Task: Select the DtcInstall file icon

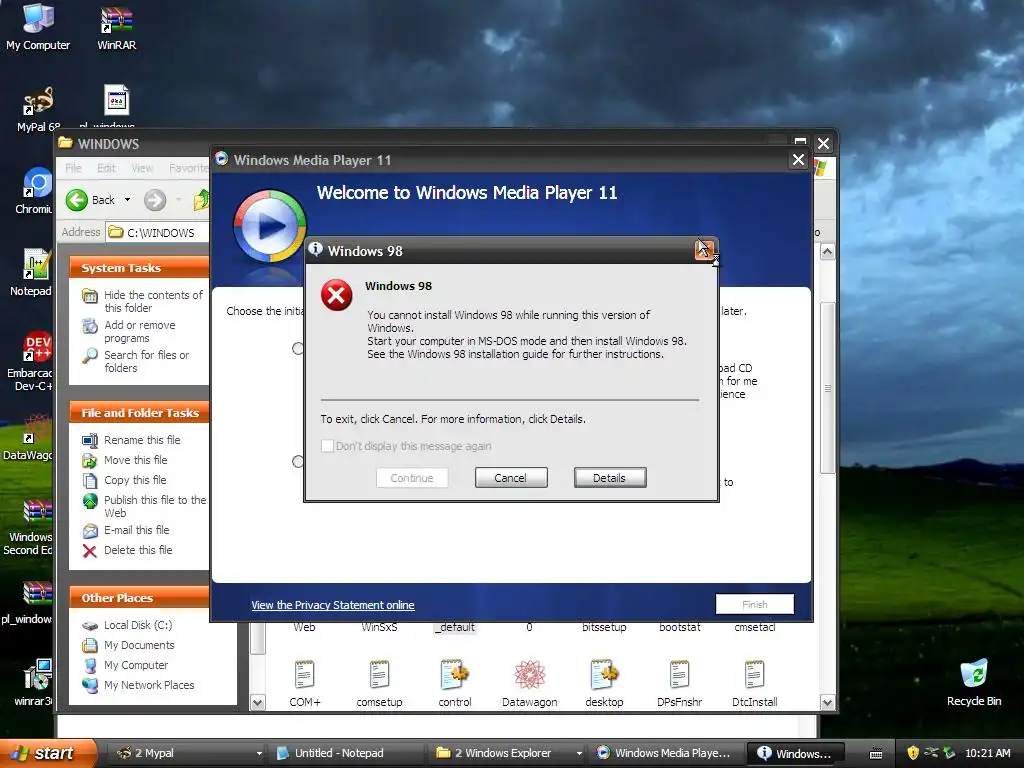Action: [x=755, y=683]
